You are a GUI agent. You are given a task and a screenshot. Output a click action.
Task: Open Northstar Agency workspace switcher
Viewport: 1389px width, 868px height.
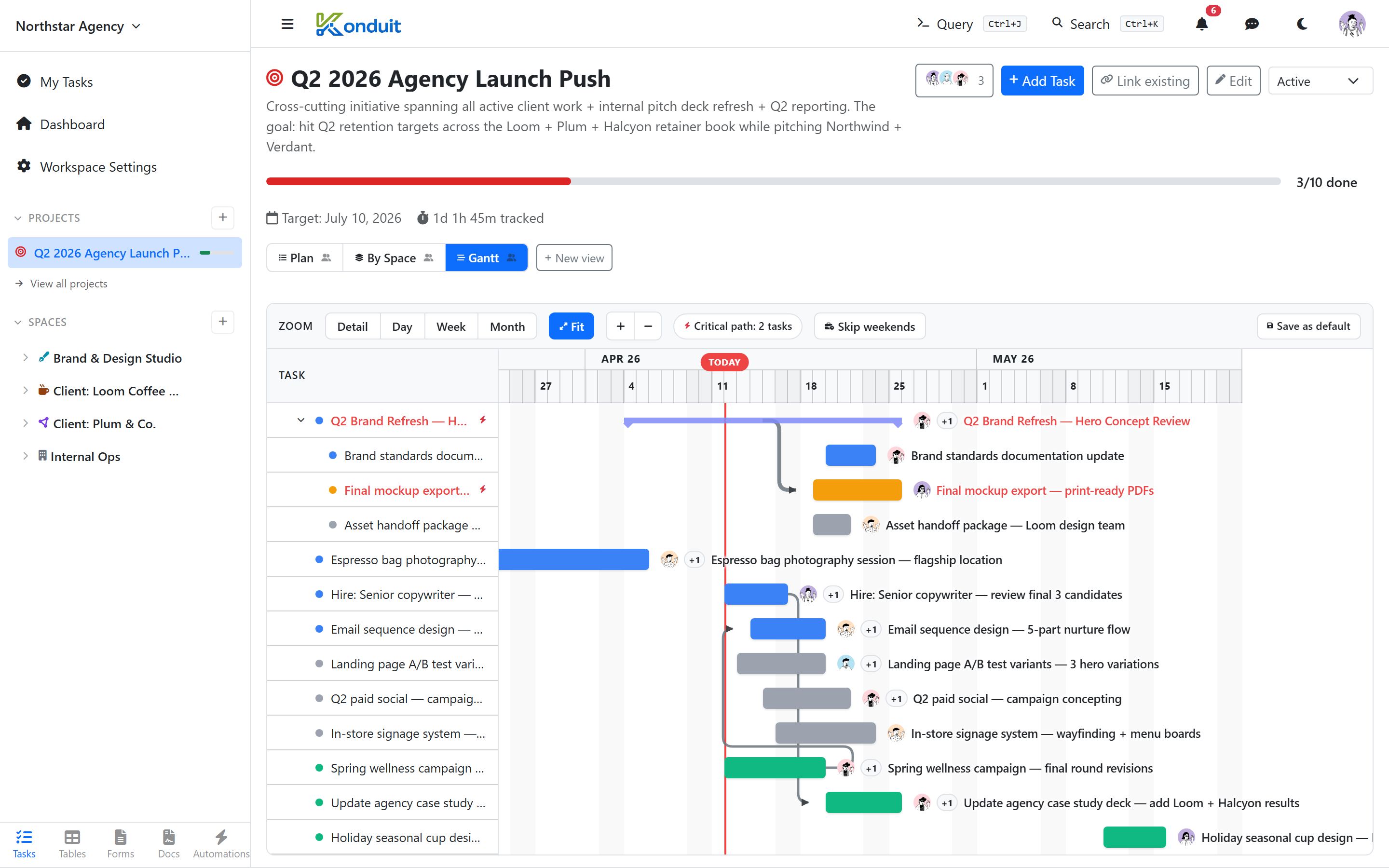[x=78, y=26]
